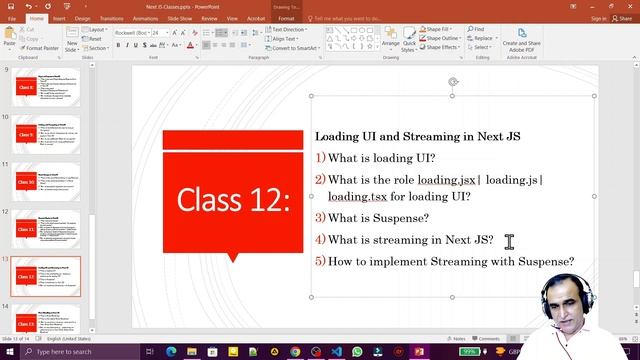
Task: Toggle bulleted list
Action: point(207,33)
